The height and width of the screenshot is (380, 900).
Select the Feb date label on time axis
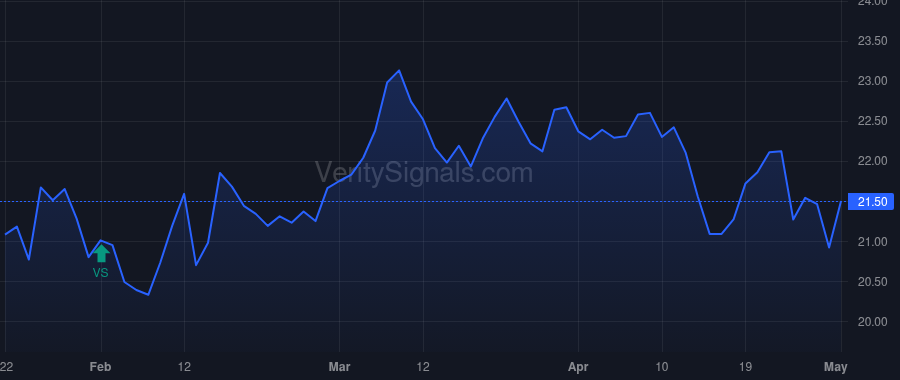pyautogui.click(x=101, y=367)
